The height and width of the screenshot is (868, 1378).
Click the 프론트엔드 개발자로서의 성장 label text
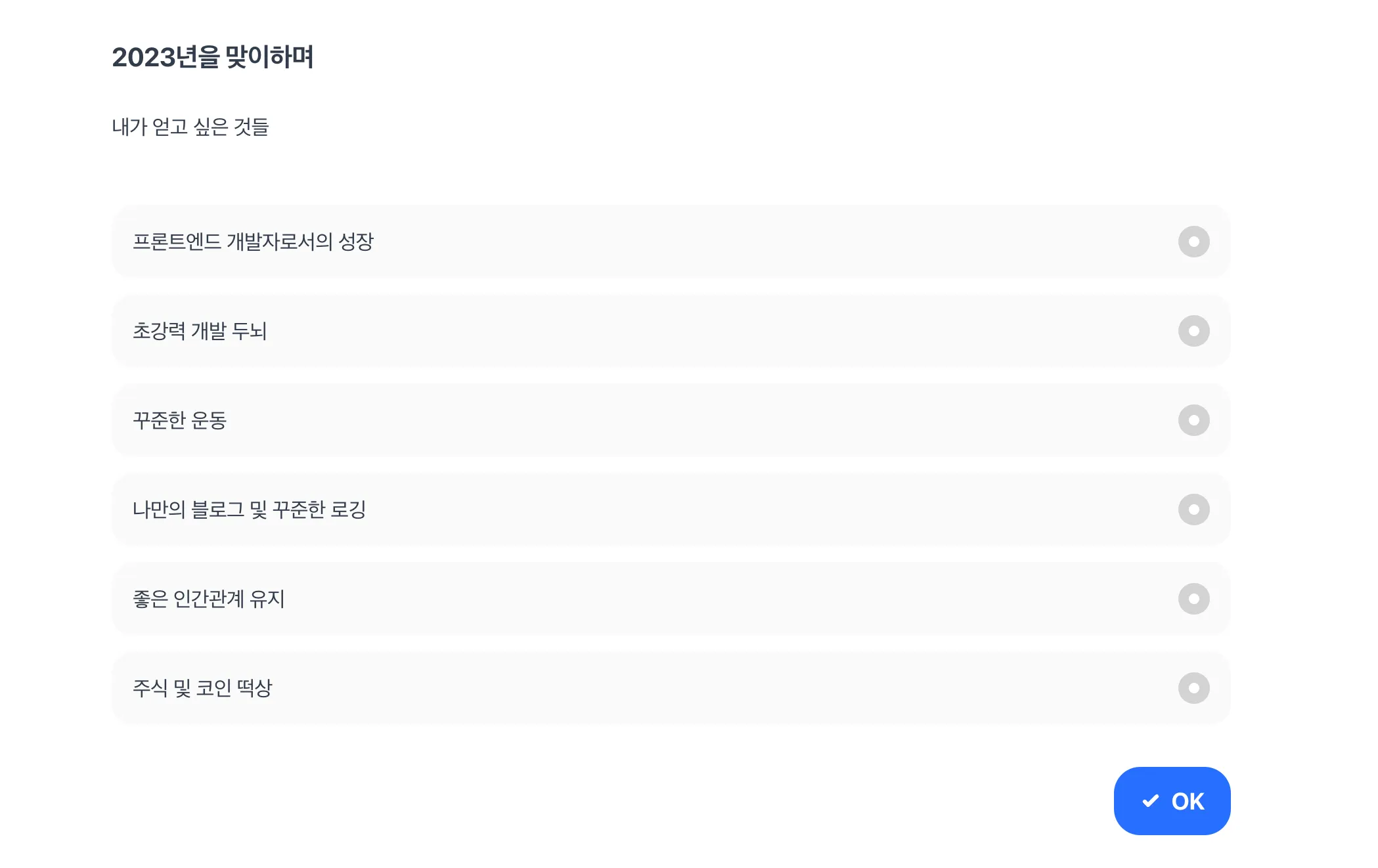253,242
